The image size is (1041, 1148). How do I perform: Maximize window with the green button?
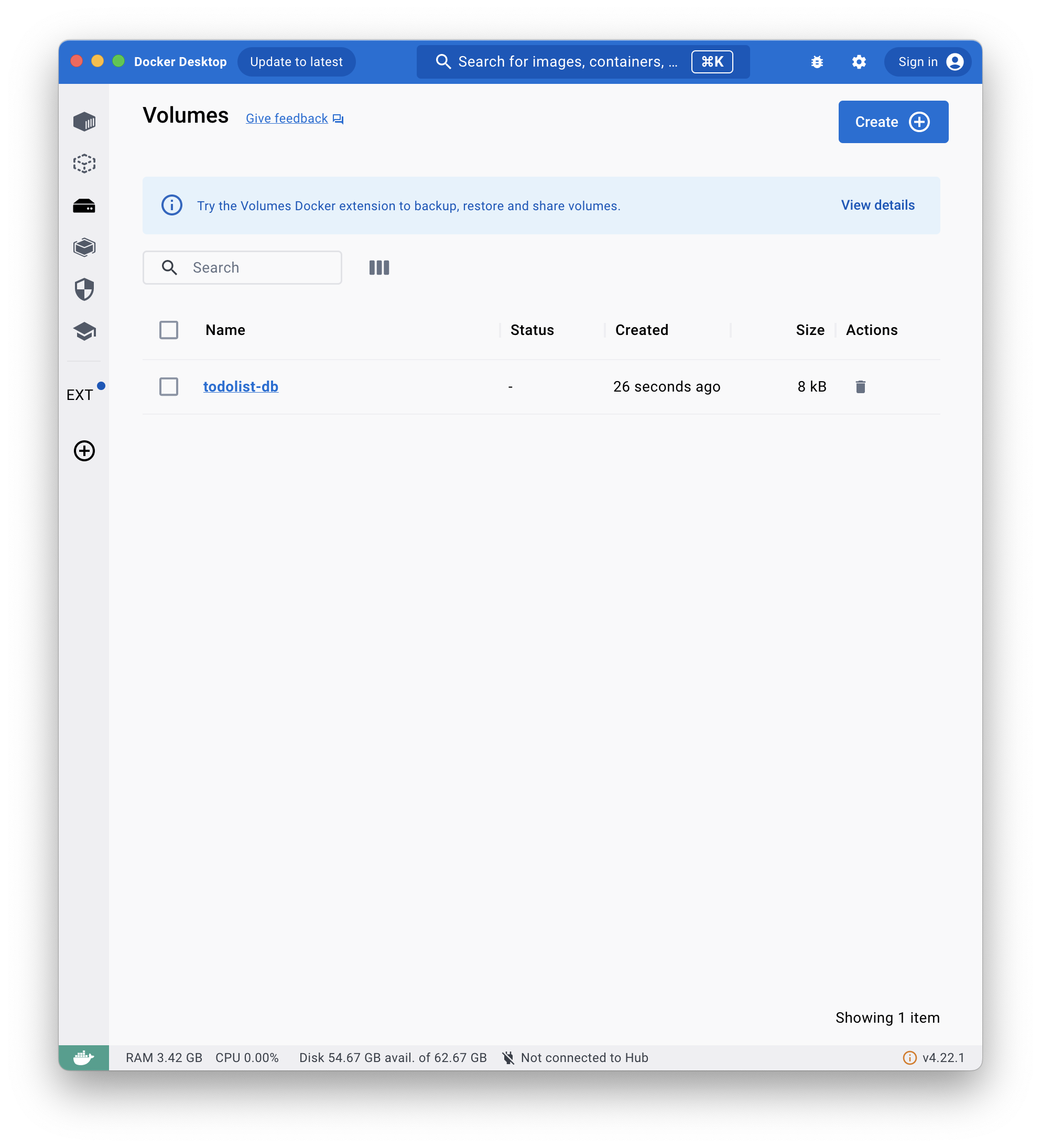pos(118,61)
